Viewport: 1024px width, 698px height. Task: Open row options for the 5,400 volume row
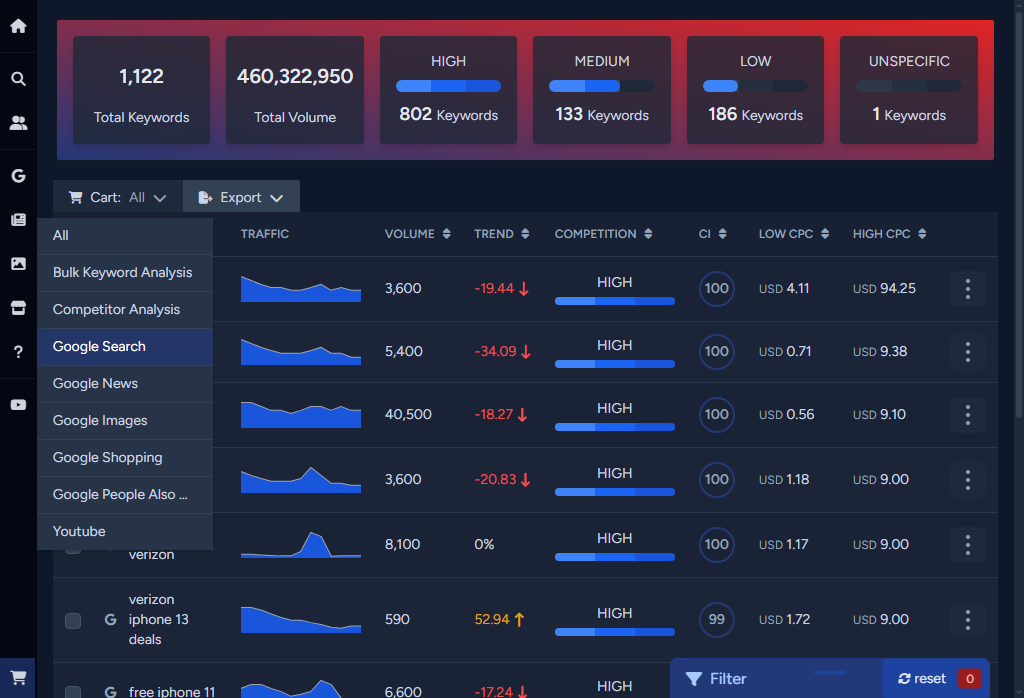click(x=967, y=351)
